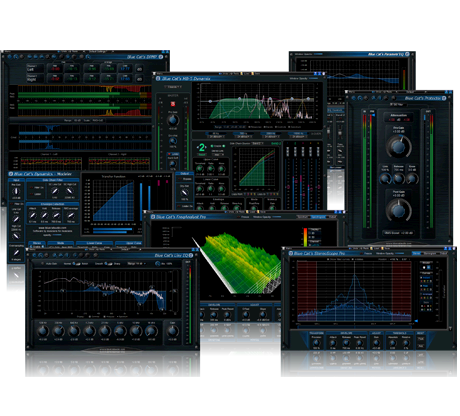Image resolution: width=460 pixels, height=416 pixels.
Task: Toggle Listen in Dynamics Modeler side chain filter
Action: (36, 194)
